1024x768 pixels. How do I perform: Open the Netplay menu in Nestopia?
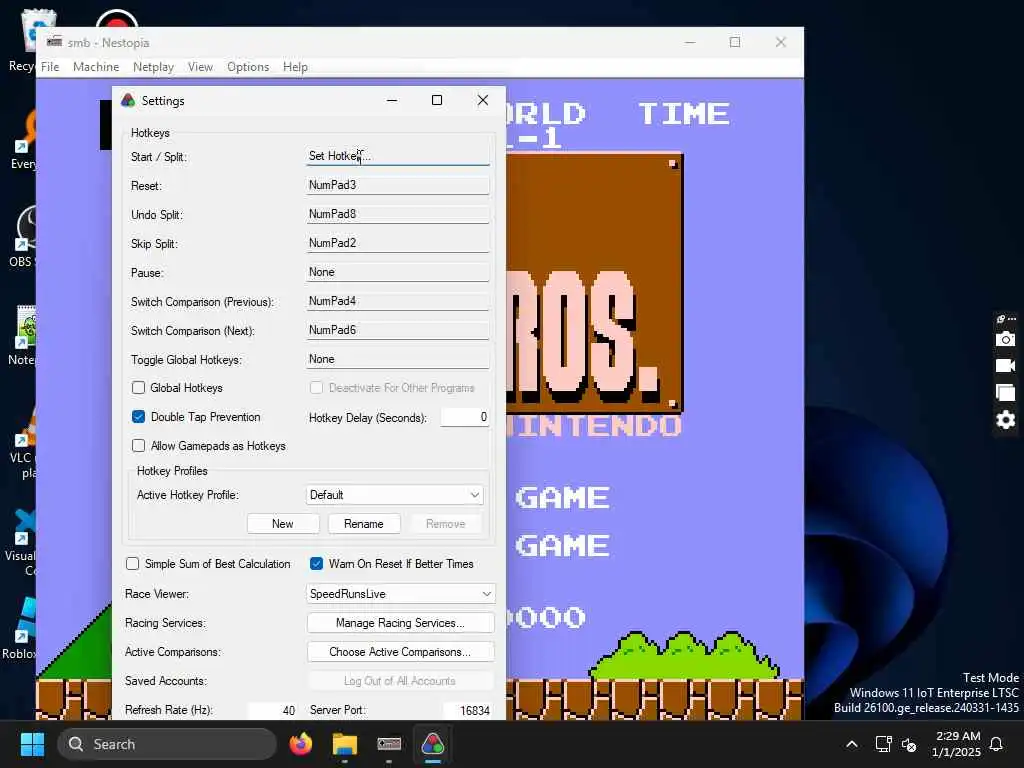point(153,67)
